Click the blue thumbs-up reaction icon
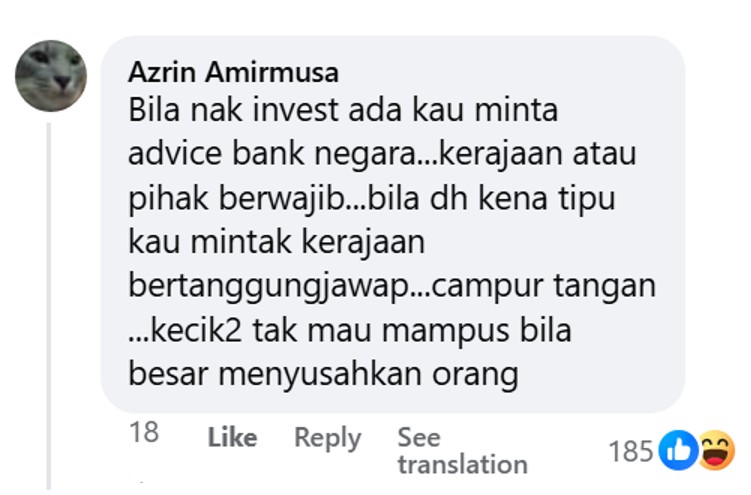 tap(678, 450)
